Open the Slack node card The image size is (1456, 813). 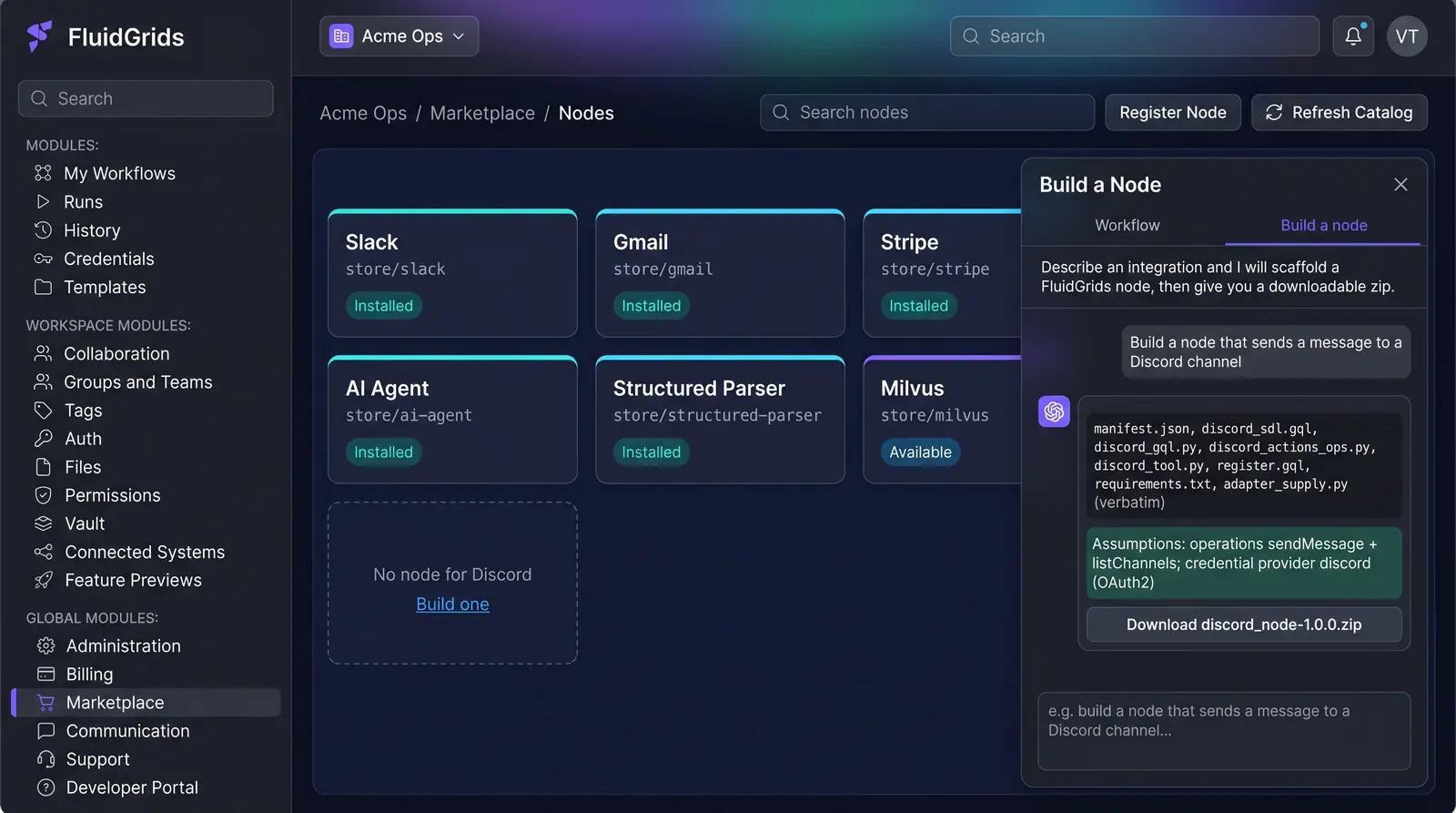tap(452, 273)
